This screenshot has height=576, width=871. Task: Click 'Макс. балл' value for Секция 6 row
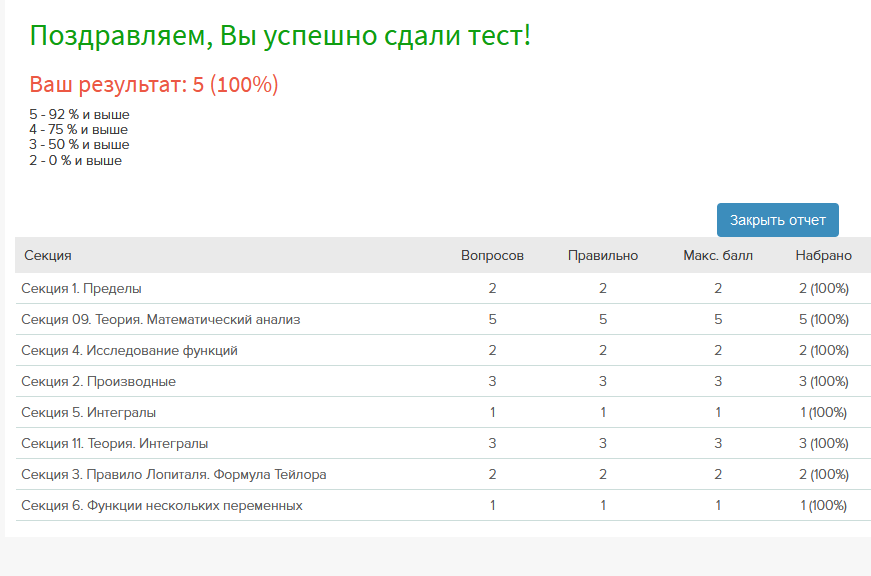tap(718, 505)
